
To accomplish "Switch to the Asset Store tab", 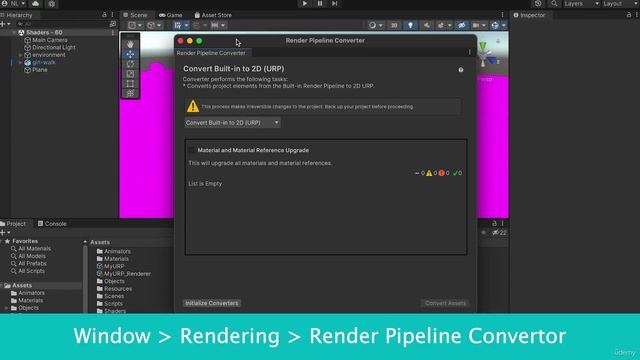I will pyautogui.click(x=213, y=15).
